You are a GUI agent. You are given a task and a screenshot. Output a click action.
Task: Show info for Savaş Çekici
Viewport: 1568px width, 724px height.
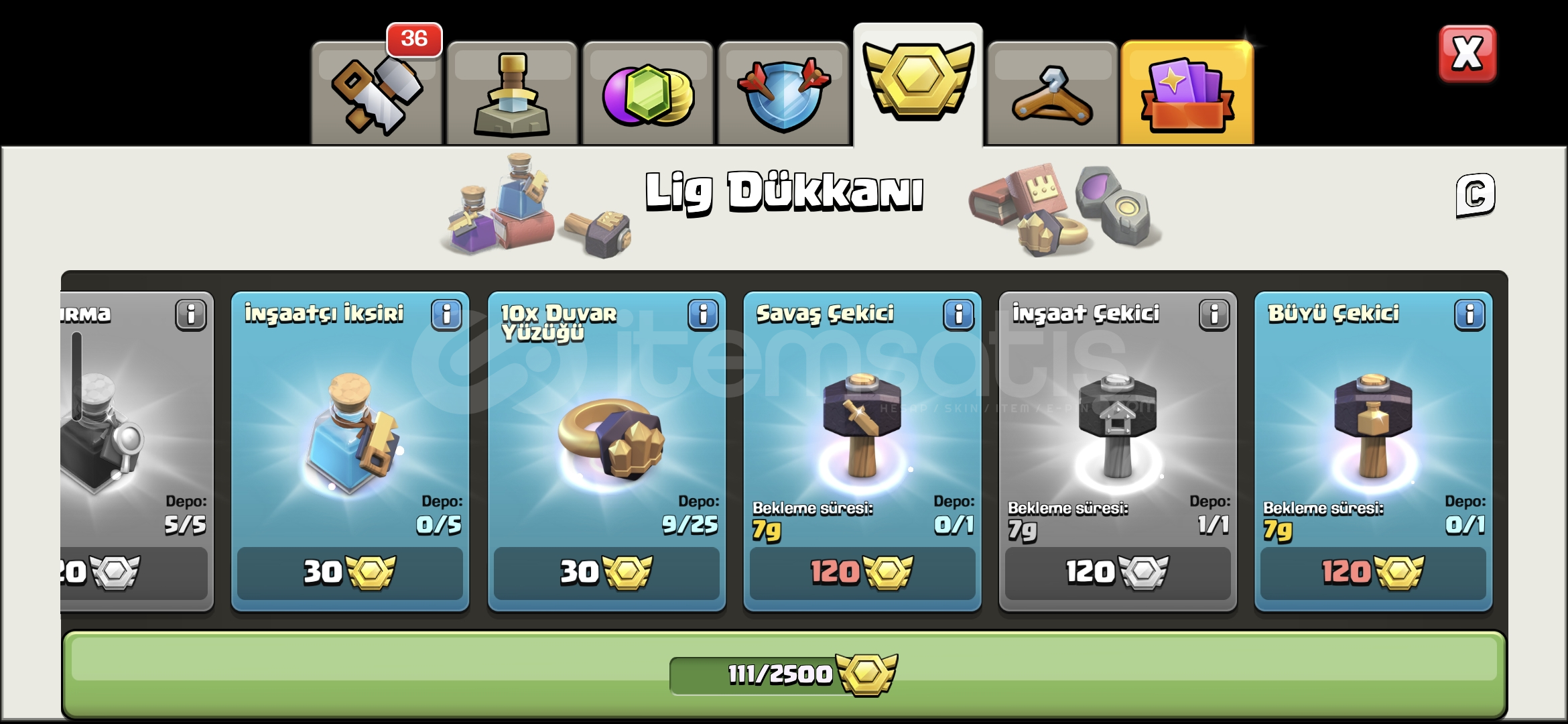point(958,314)
